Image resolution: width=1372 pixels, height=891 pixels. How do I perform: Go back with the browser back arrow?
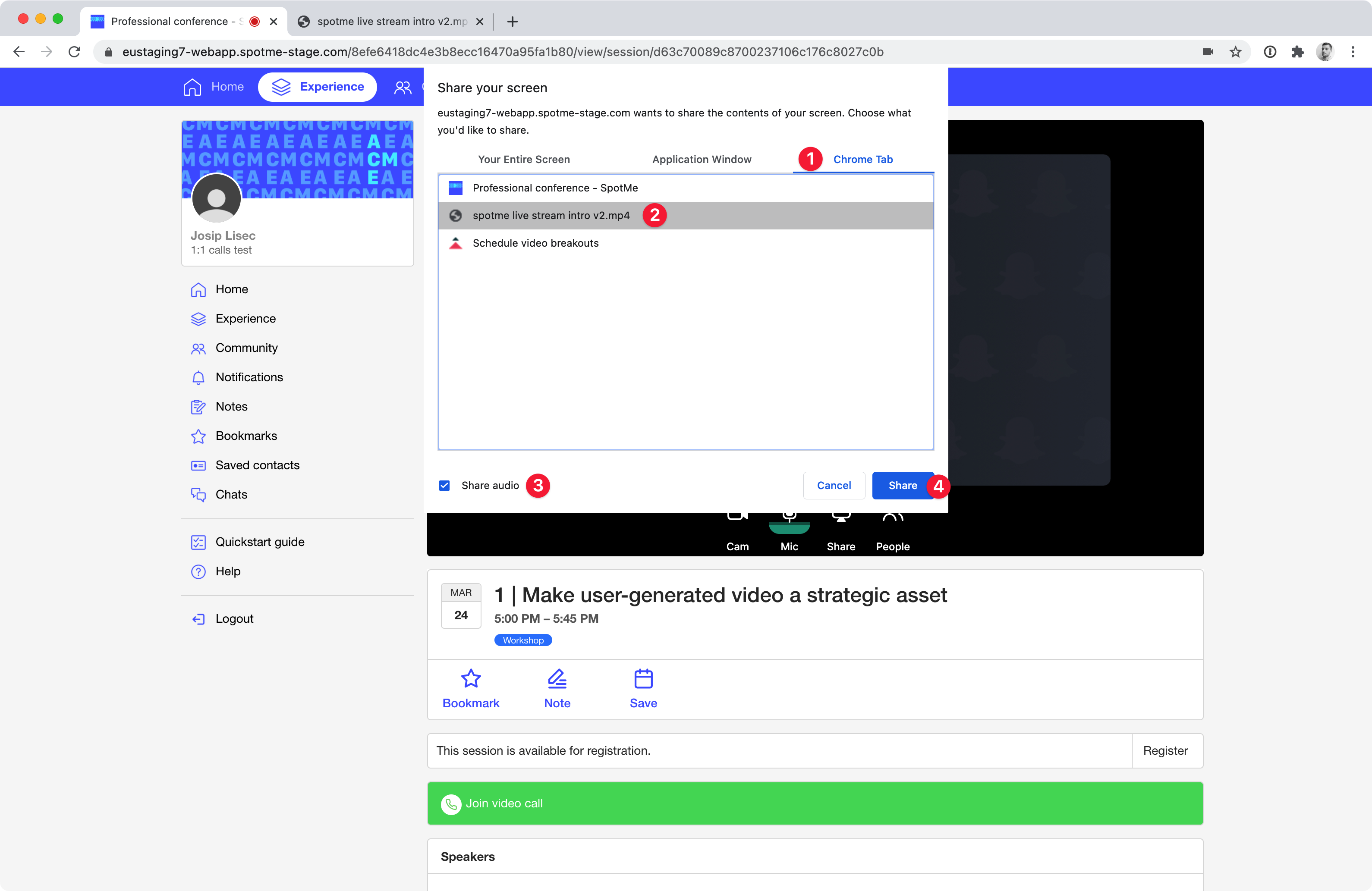19,52
